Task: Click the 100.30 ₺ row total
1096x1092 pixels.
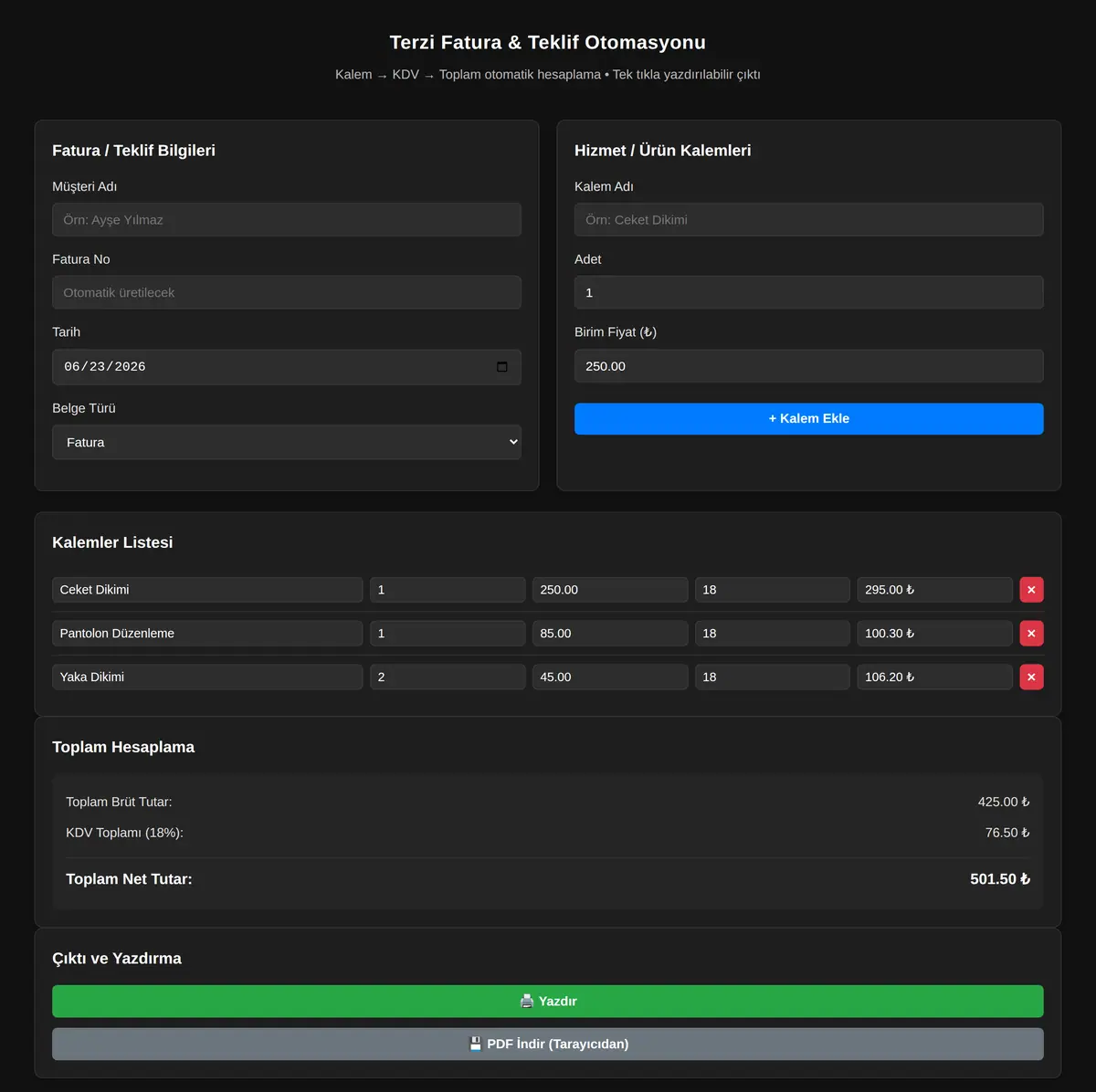Action: 934,634
